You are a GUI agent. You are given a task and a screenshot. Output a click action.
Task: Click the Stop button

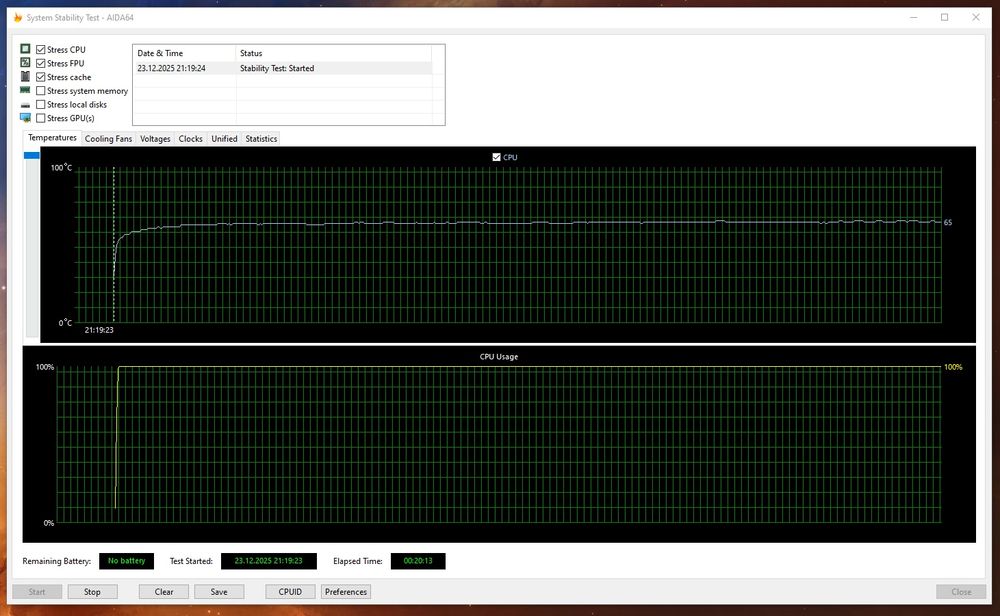[x=92, y=592]
